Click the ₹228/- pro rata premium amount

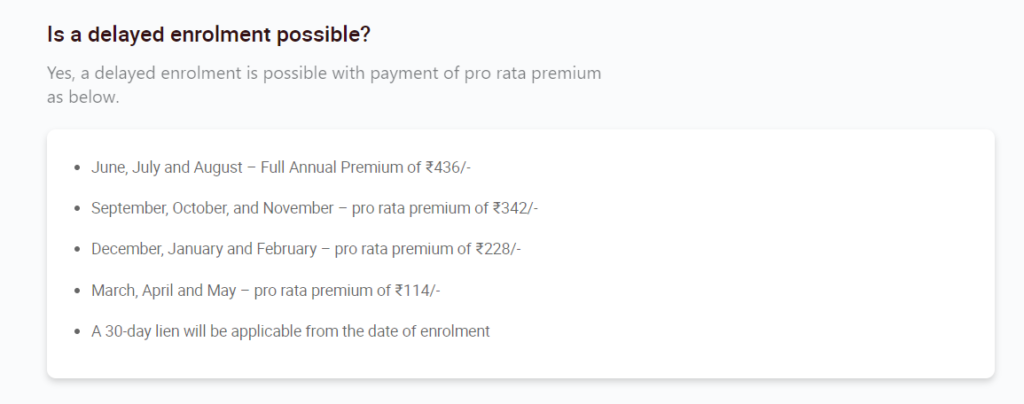pos(498,249)
